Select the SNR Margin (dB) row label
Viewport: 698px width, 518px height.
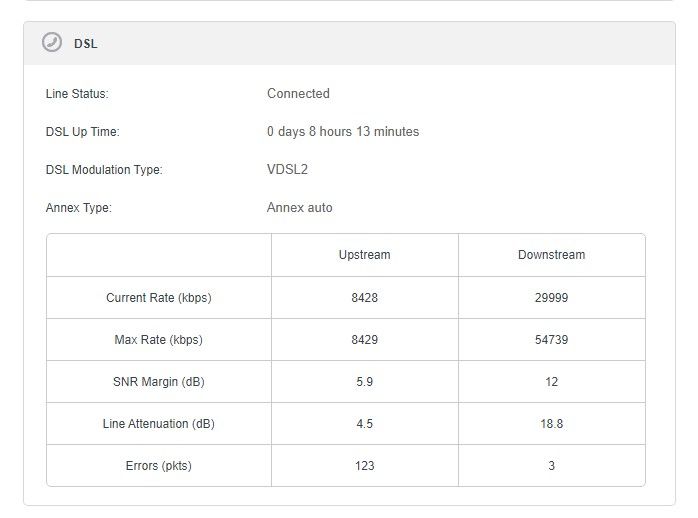(158, 382)
